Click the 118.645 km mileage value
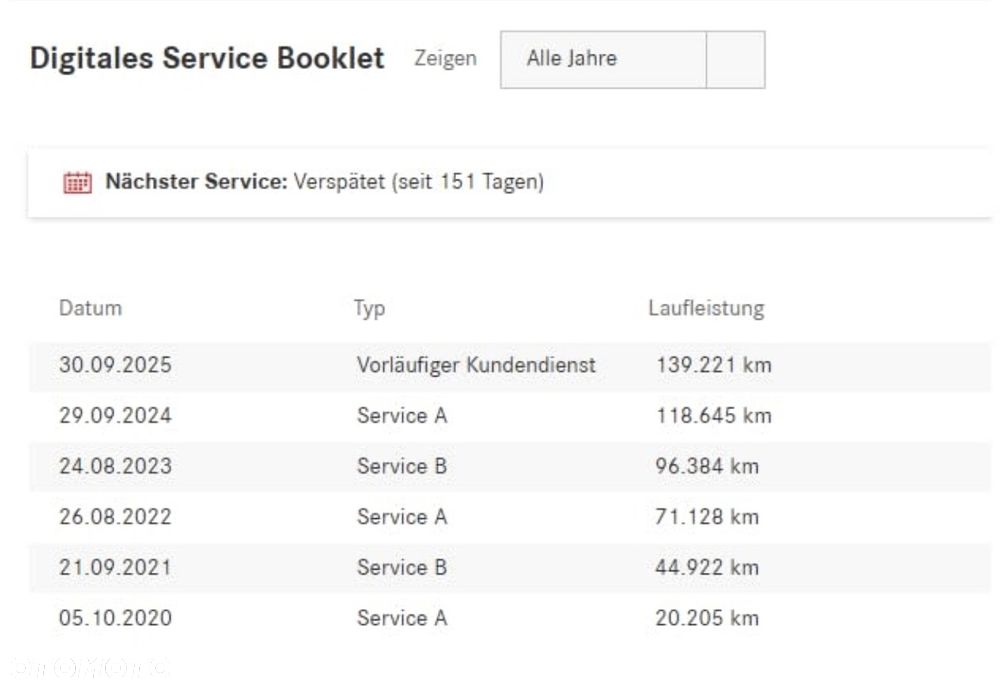The width and height of the screenshot is (1000, 688). tap(714, 416)
